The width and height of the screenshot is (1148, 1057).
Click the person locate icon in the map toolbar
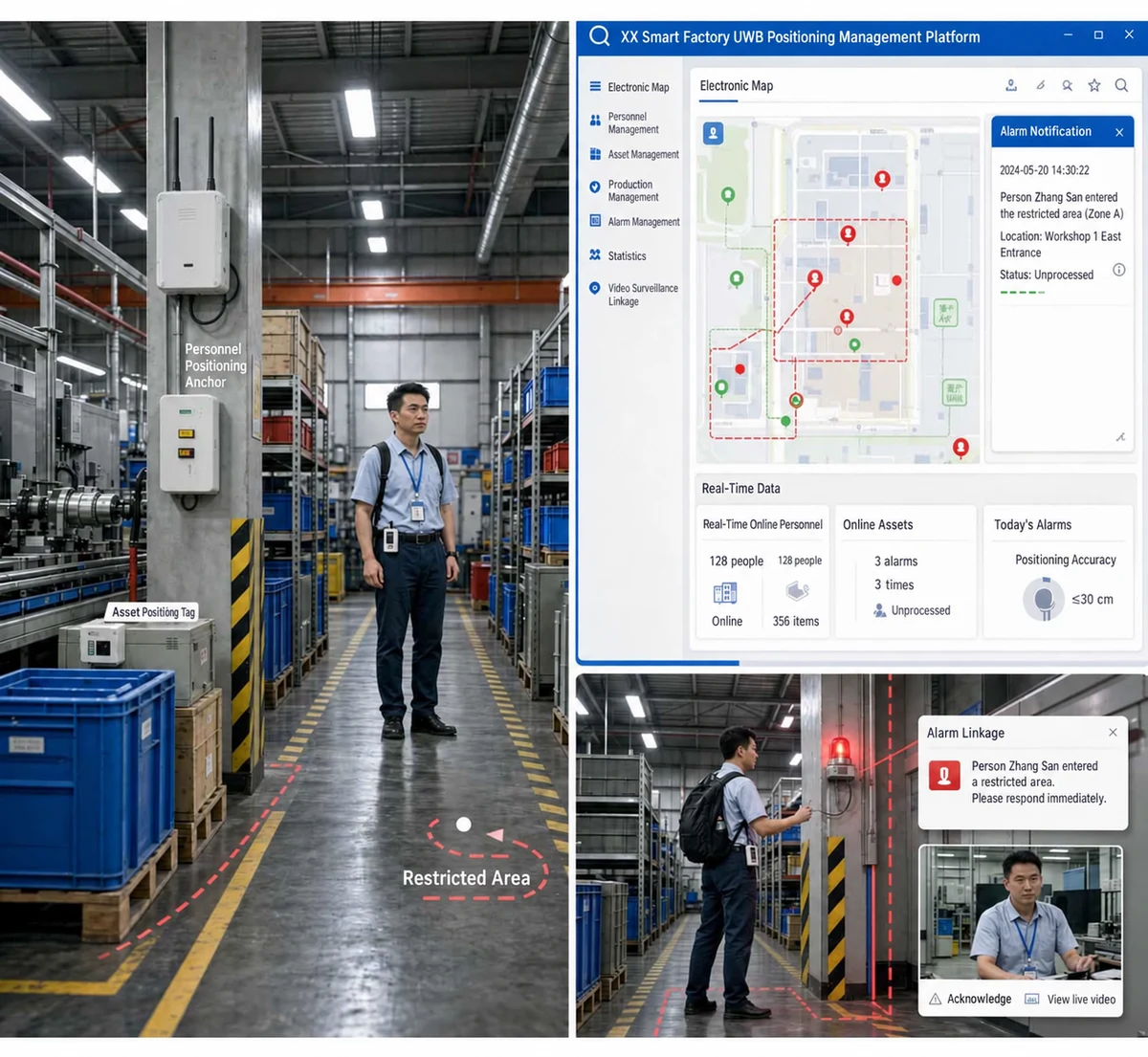pyautogui.click(x=1011, y=85)
